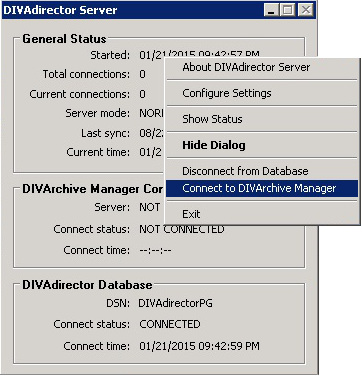Click the Total connections label

point(86,74)
